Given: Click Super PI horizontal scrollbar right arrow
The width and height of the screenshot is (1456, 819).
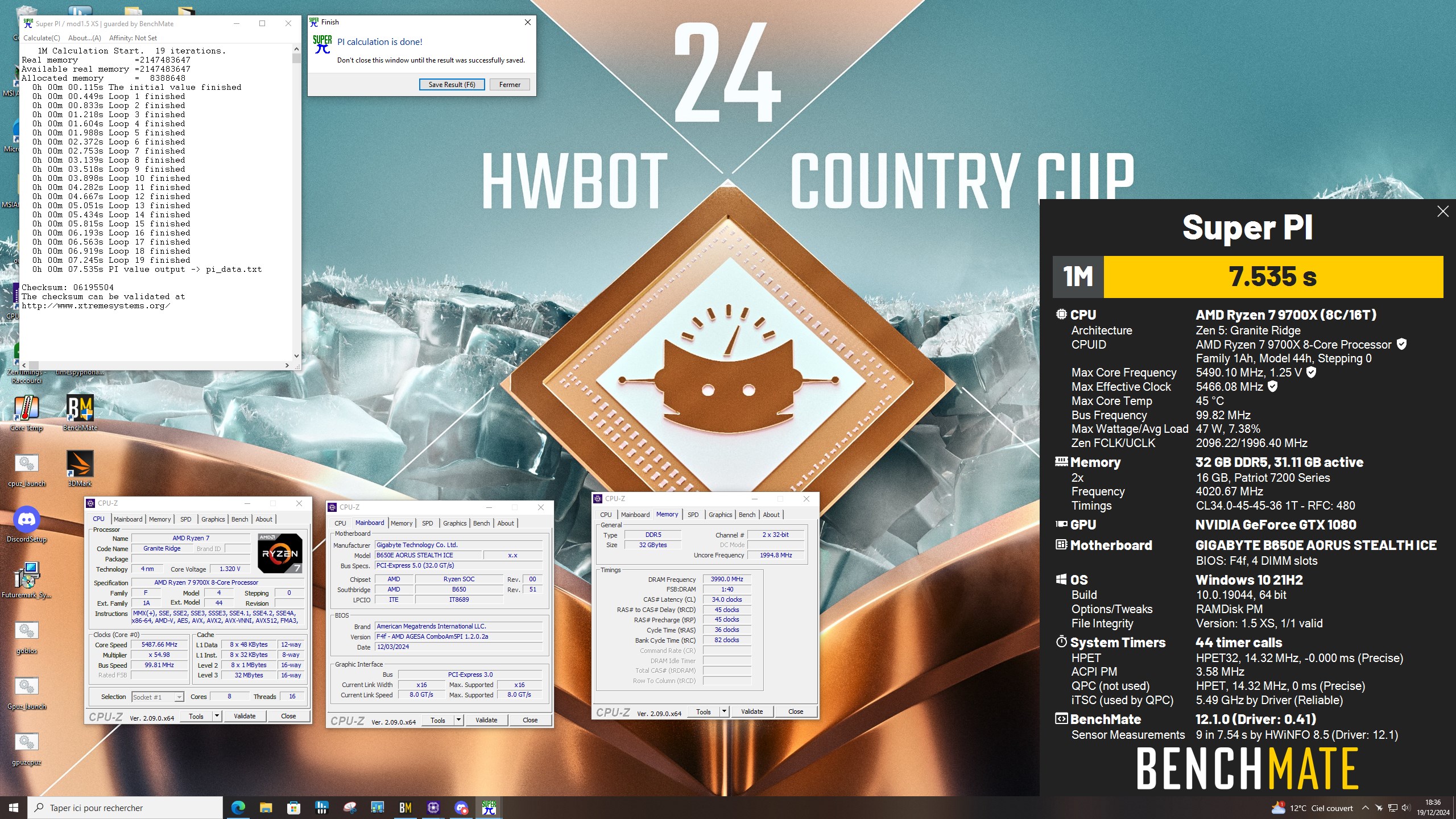Looking at the screenshot, I should coord(287,365).
